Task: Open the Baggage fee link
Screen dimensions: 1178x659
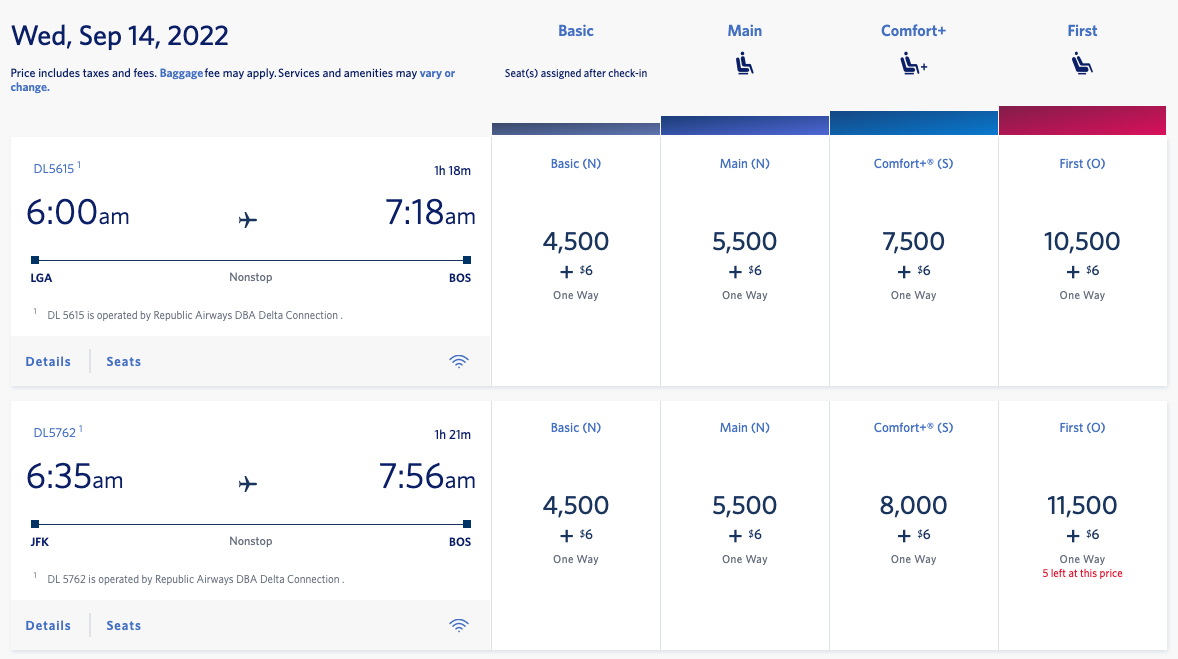Action: pyautogui.click(x=181, y=73)
